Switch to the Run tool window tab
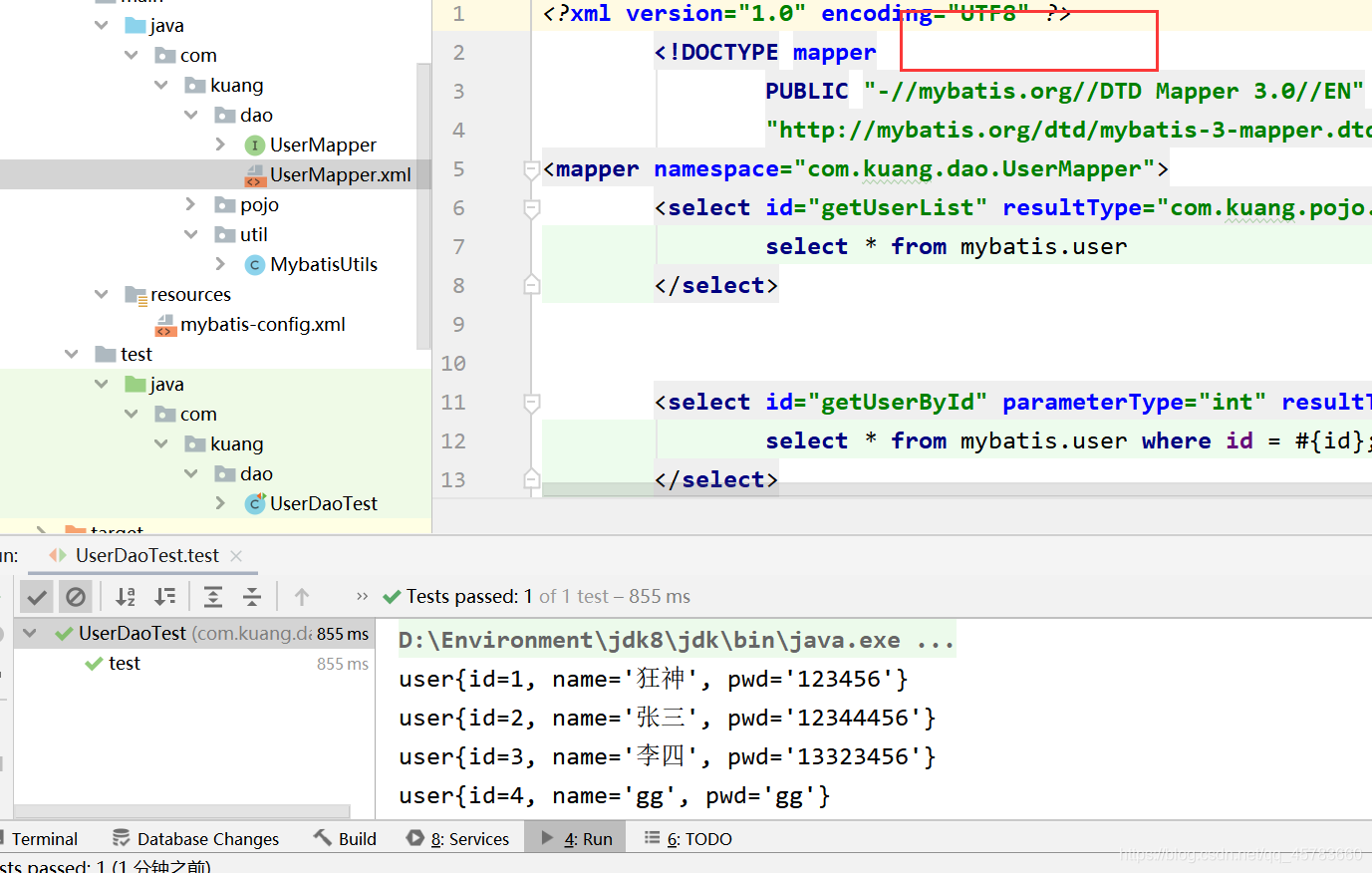Viewport: 1372px width, 873px height. [x=577, y=839]
